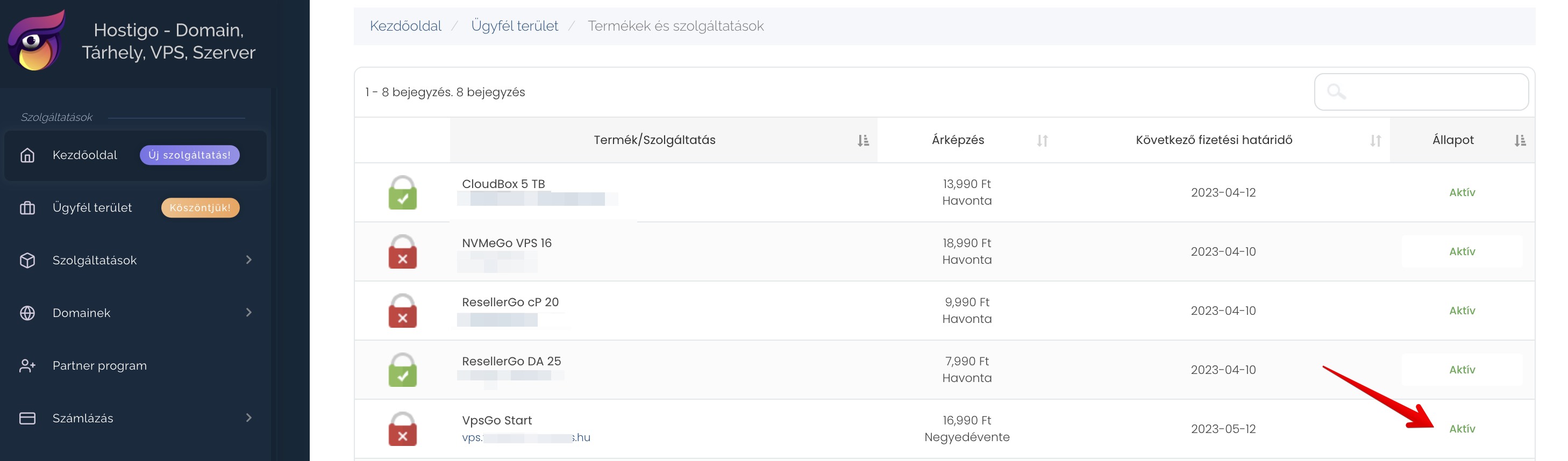The width and height of the screenshot is (1568, 461).
Task: Sort by Termék/Szolgáltatás column sort icon
Action: pyautogui.click(x=863, y=140)
